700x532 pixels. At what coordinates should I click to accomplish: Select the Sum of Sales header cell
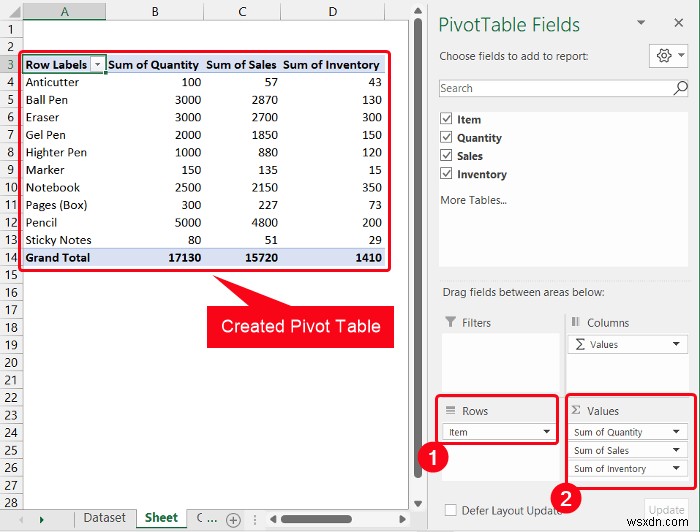point(242,65)
